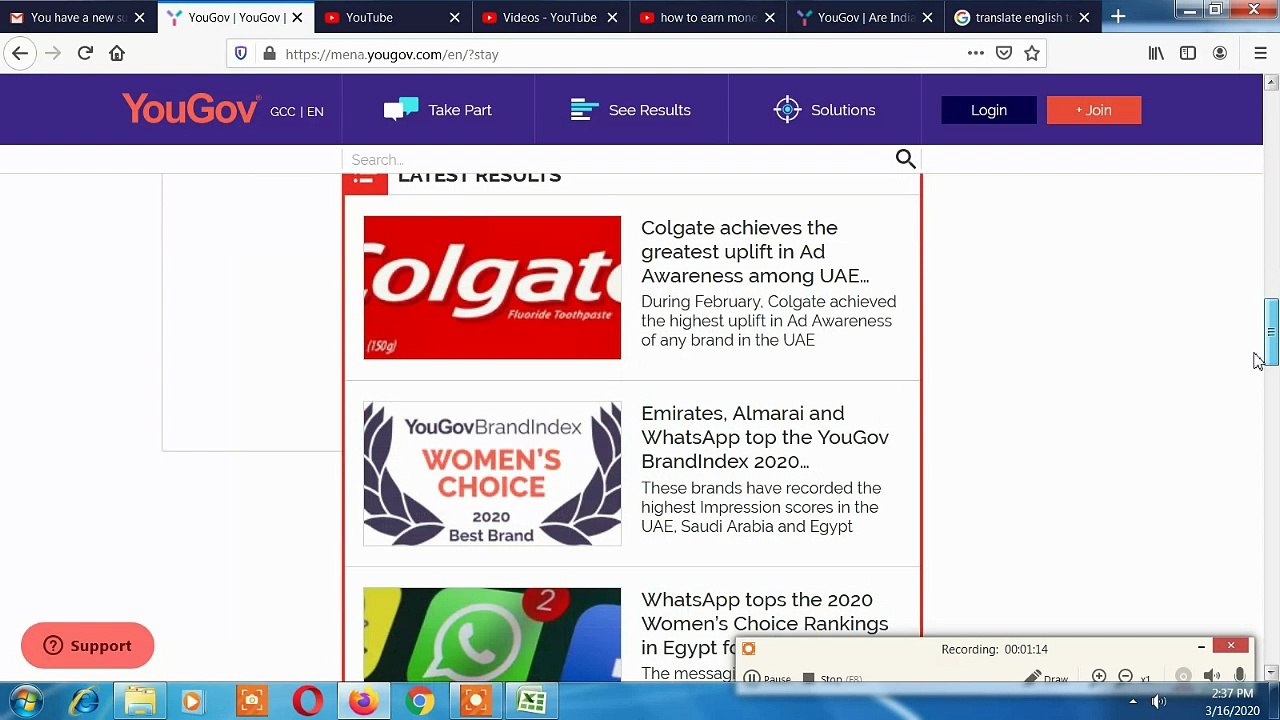The width and height of the screenshot is (1280, 720).
Task: Open the media player taskbar icon
Action: 192,701
